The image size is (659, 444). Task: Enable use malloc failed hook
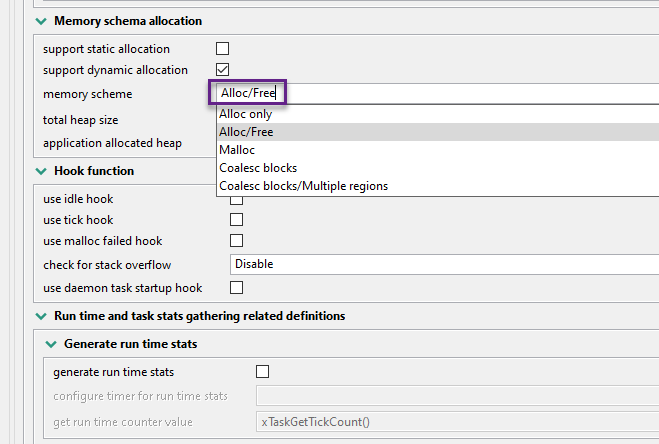point(237,241)
